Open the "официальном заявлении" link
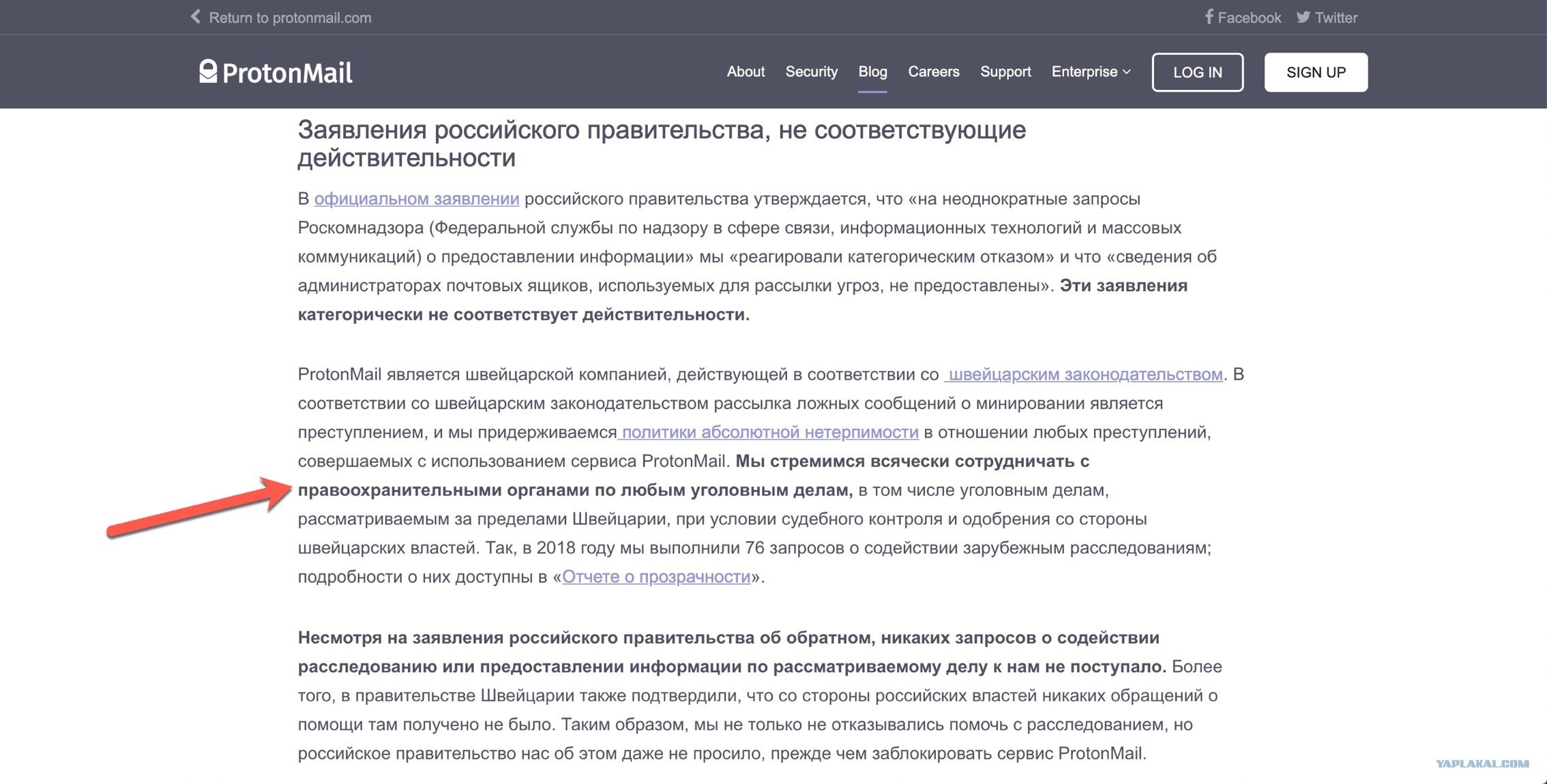Viewport: 1547px width, 784px height. [x=417, y=198]
